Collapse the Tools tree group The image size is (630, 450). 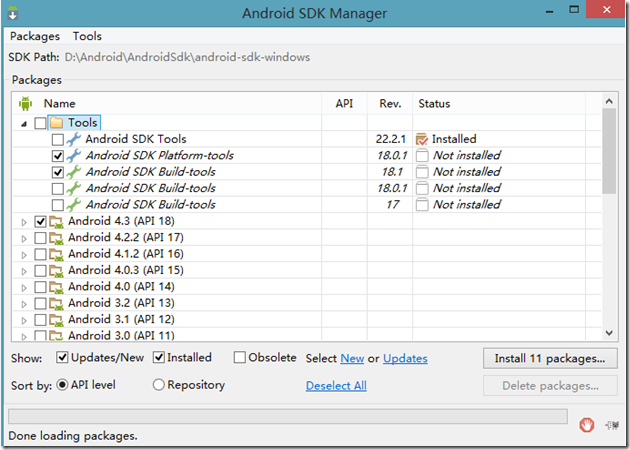(24, 124)
